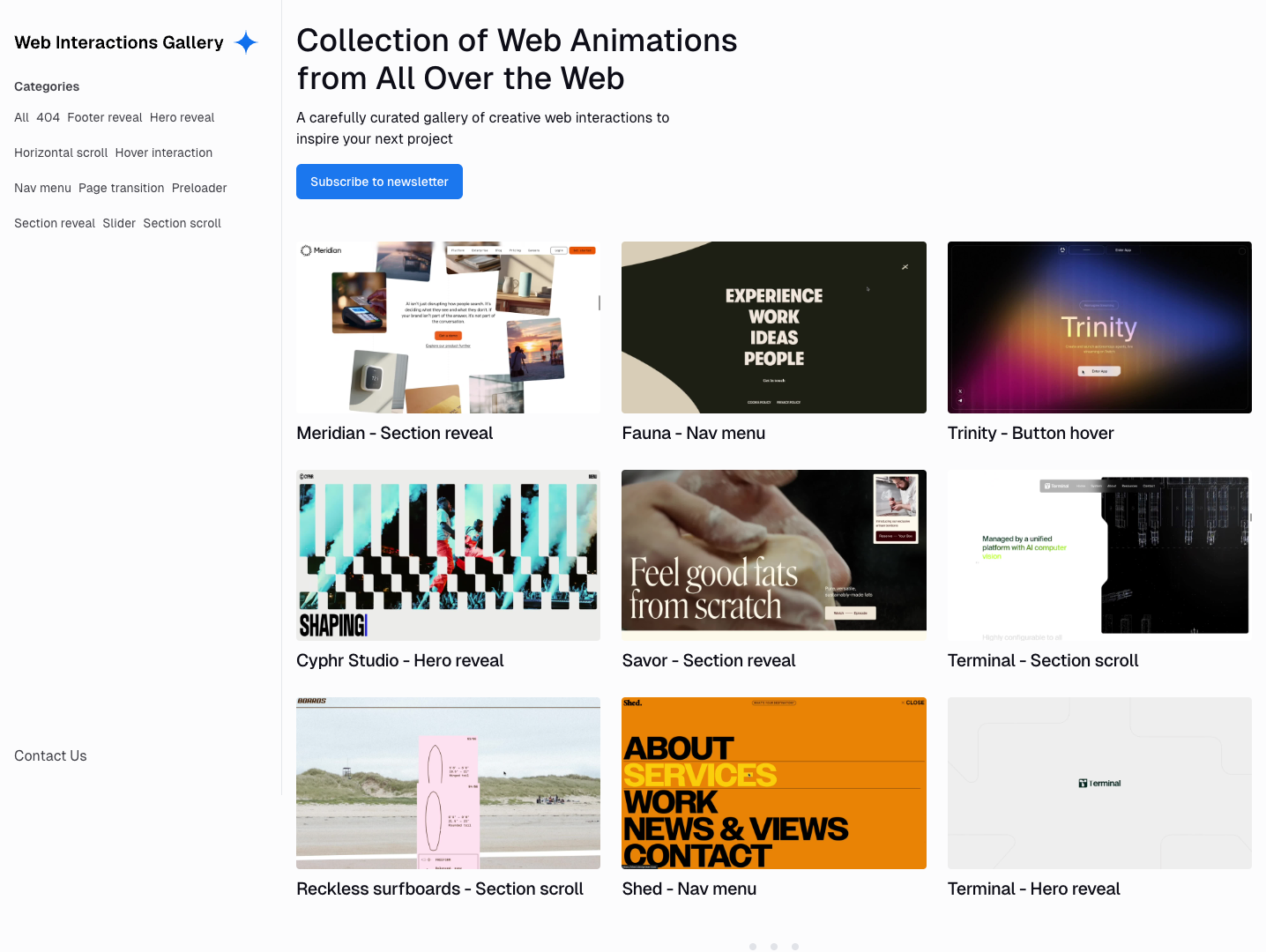1266x952 pixels.
Task: Open the Trinity Button hover example
Action: [x=1098, y=327]
